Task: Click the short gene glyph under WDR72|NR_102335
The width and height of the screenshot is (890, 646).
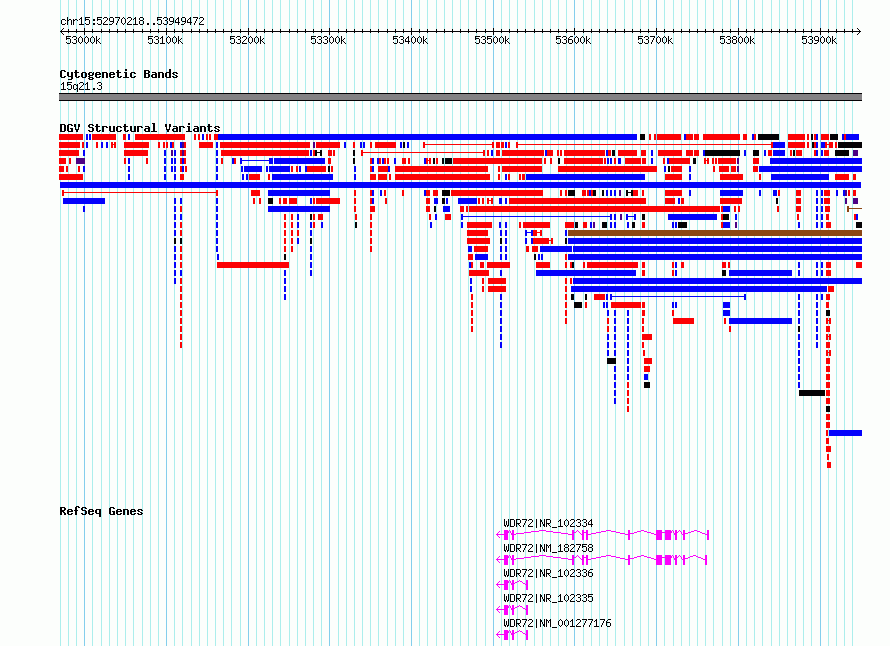Action: 513,610
